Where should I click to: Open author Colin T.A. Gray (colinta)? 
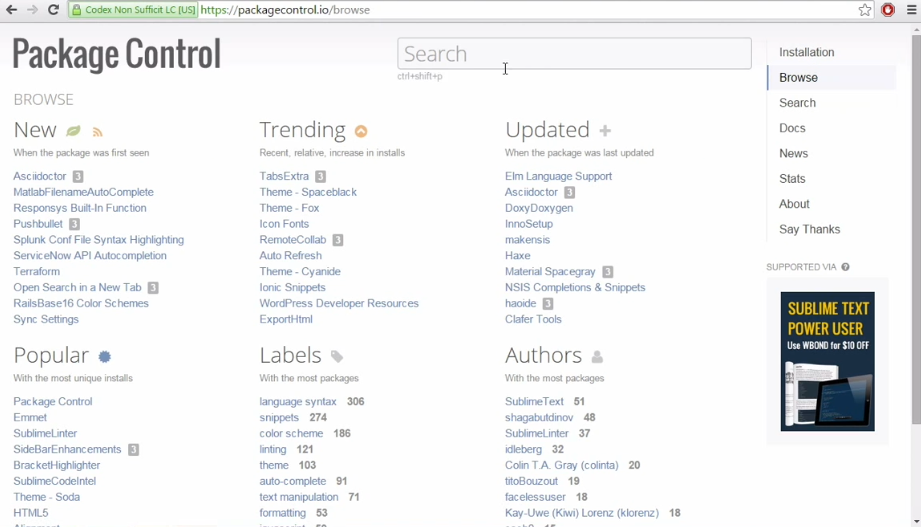(x=562, y=465)
